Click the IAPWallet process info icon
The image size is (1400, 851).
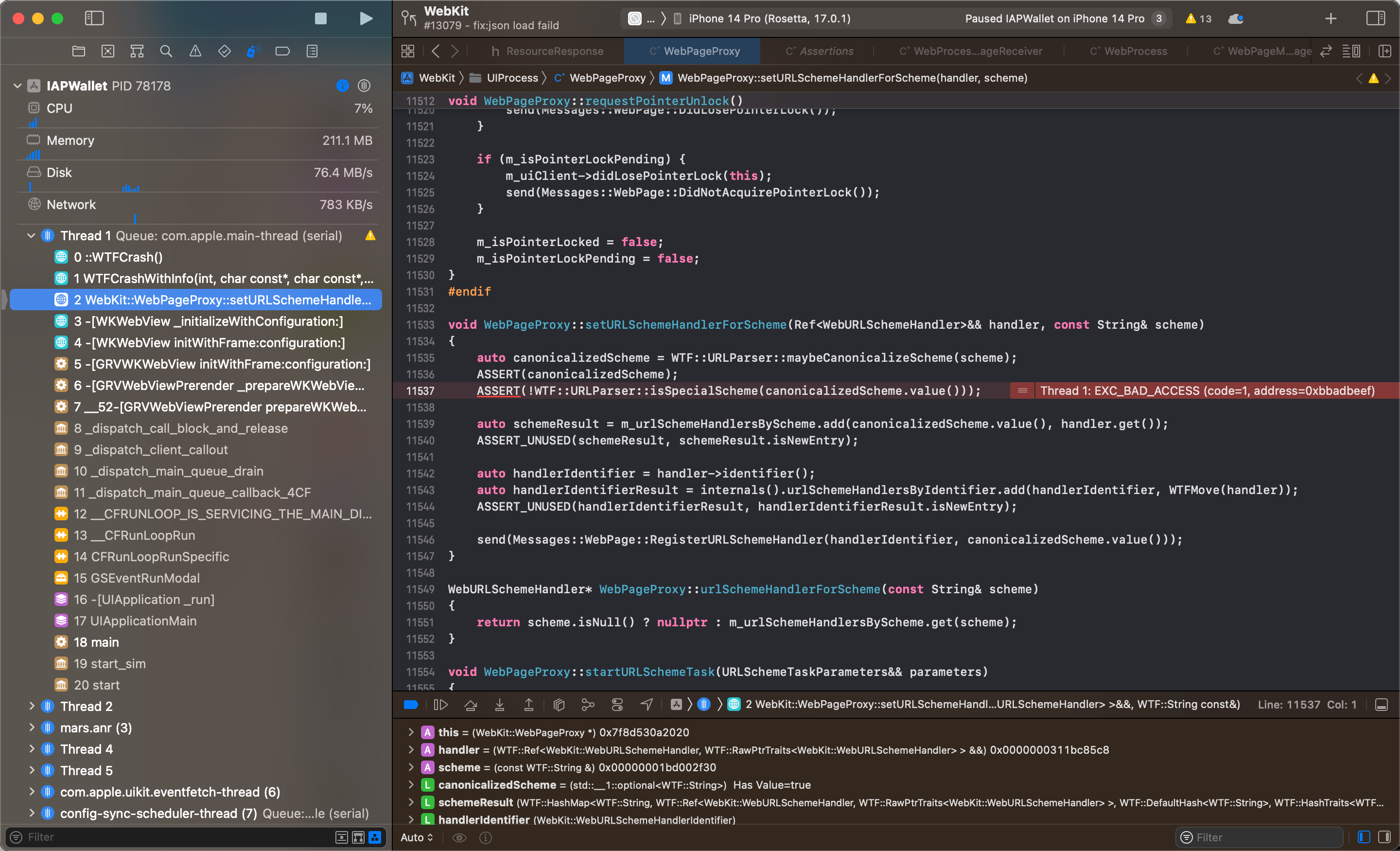point(342,85)
